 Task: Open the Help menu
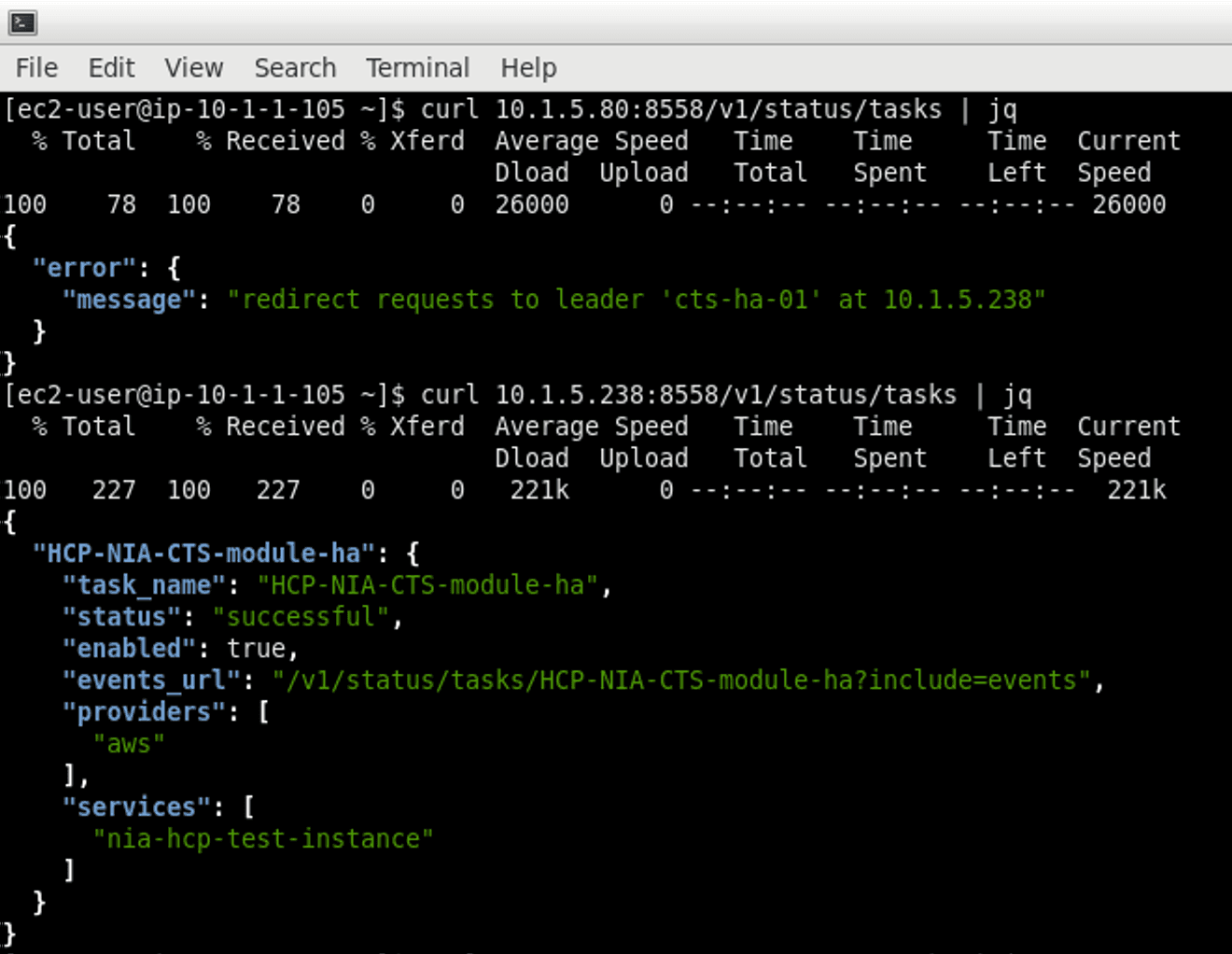click(528, 68)
